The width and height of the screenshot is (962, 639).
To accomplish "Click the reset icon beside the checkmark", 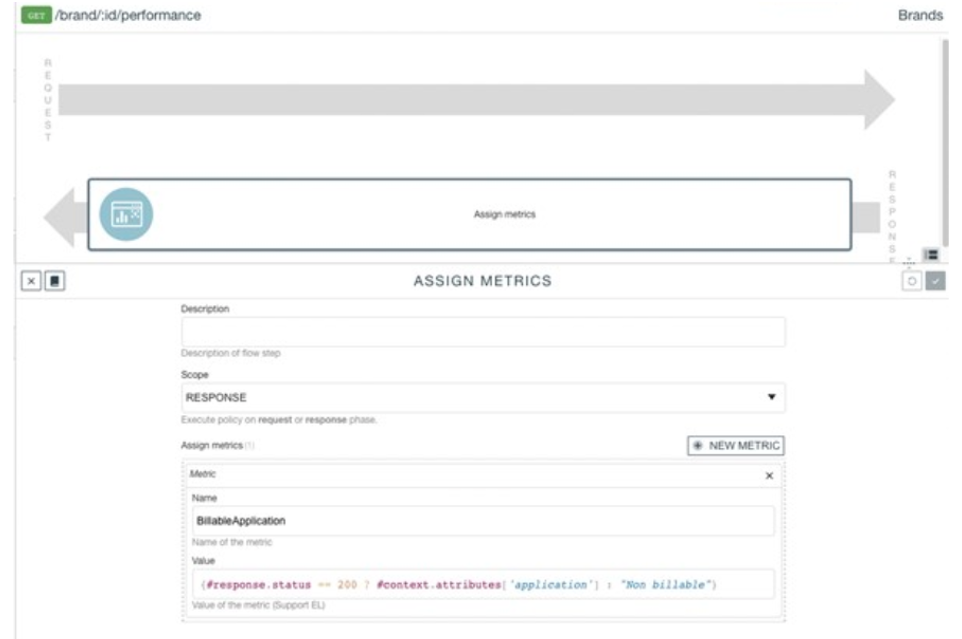I will (x=912, y=282).
